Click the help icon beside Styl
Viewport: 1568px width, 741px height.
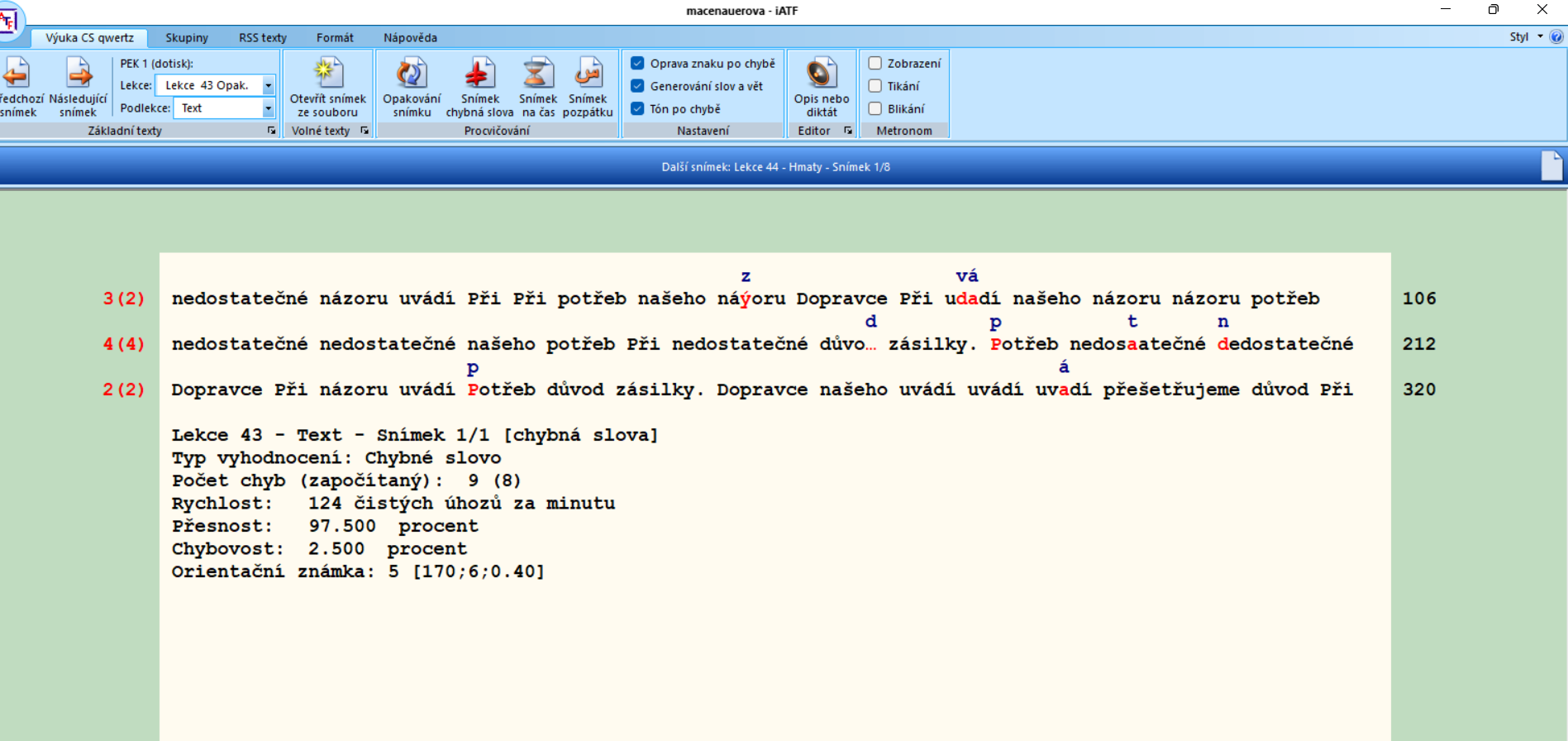(x=1556, y=37)
